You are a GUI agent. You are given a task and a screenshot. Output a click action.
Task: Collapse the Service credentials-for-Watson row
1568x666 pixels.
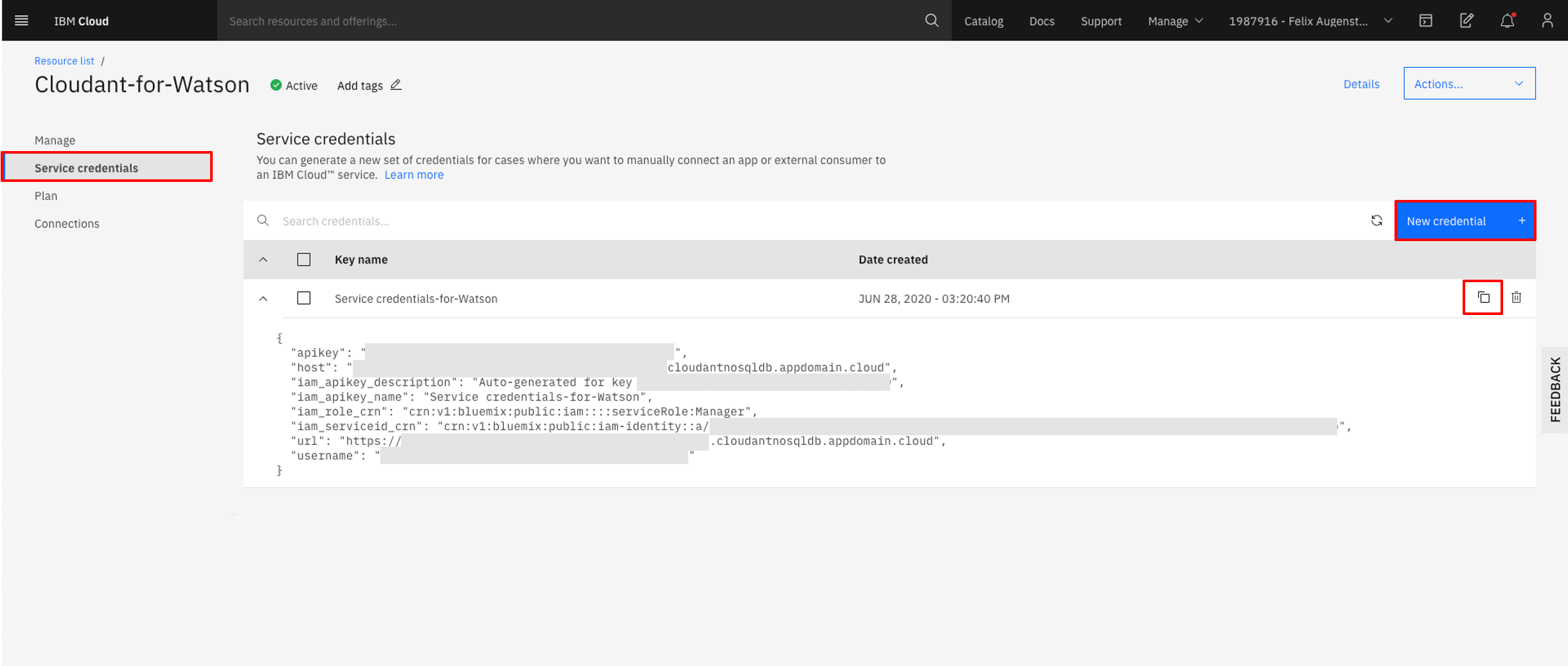point(263,298)
